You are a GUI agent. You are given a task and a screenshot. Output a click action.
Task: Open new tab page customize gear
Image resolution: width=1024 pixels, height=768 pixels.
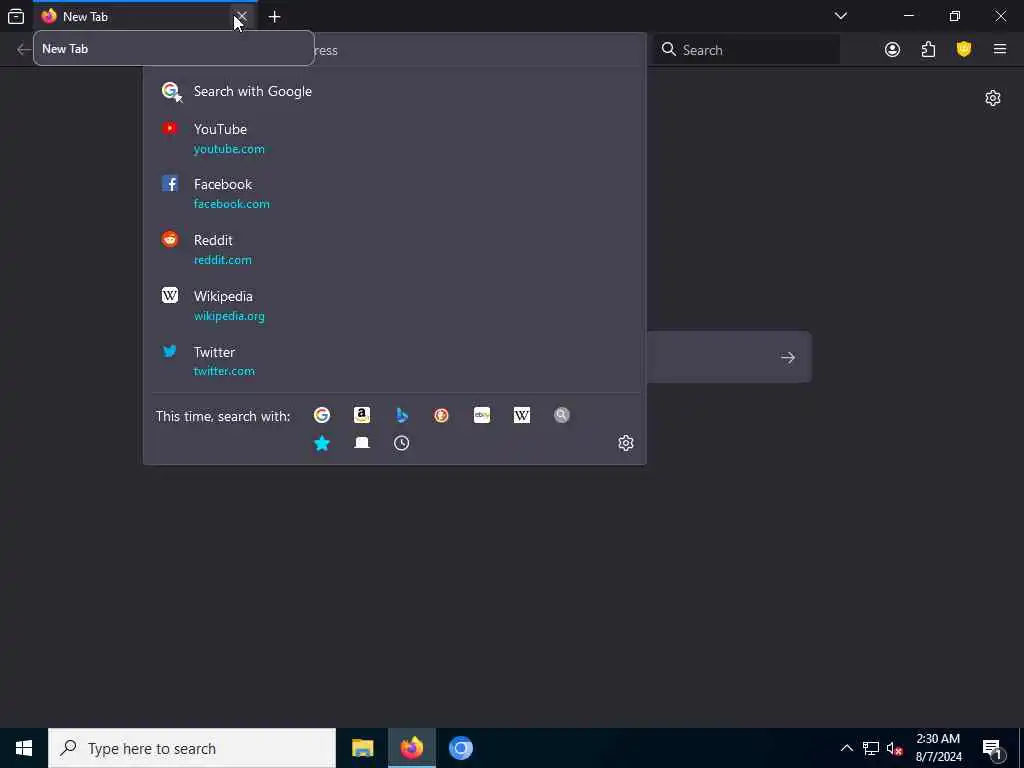point(993,98)
